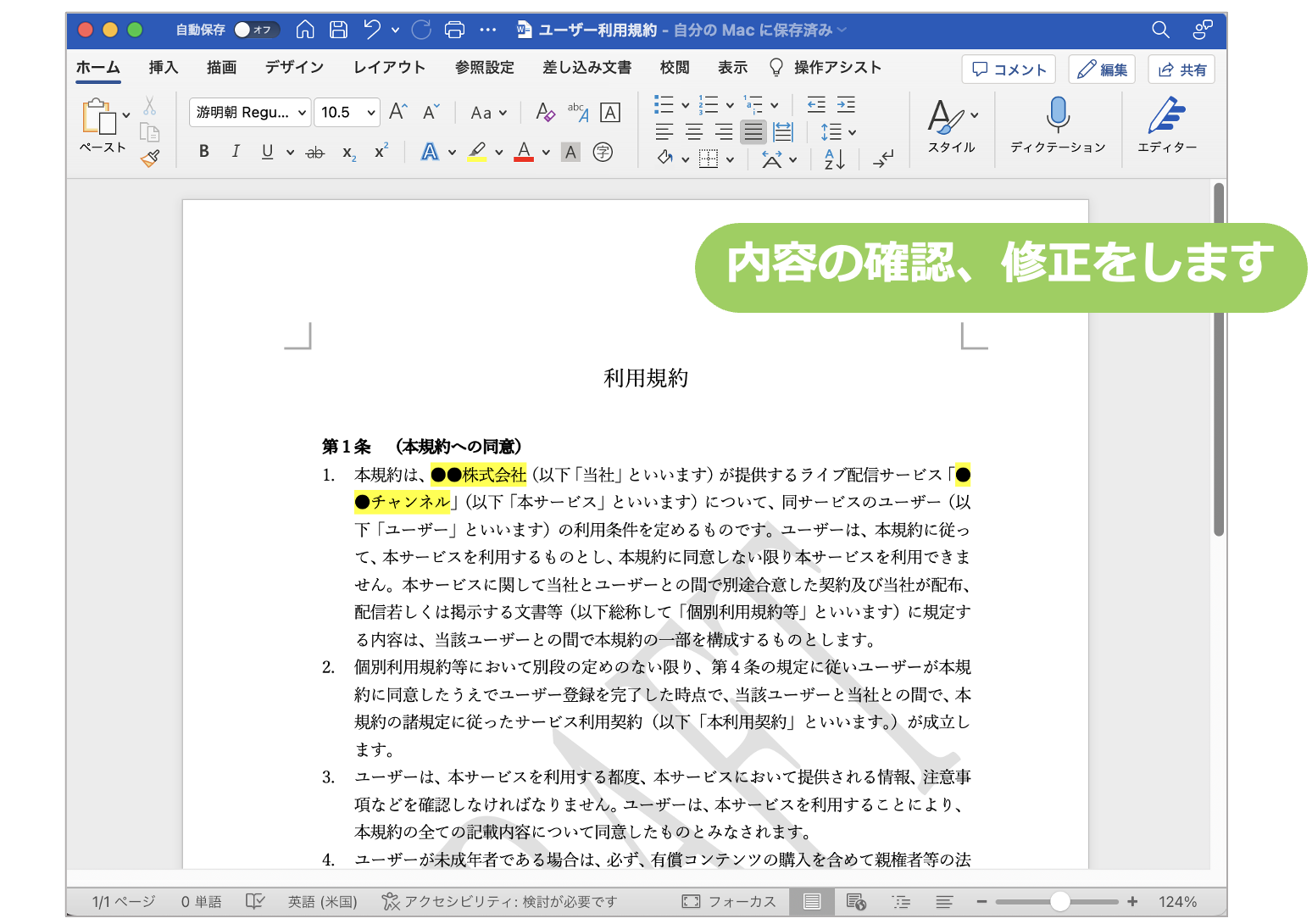Viewport: 1312px width, 924px height.
Task: Click the Borders icon
Action: [x=709, y=159]
